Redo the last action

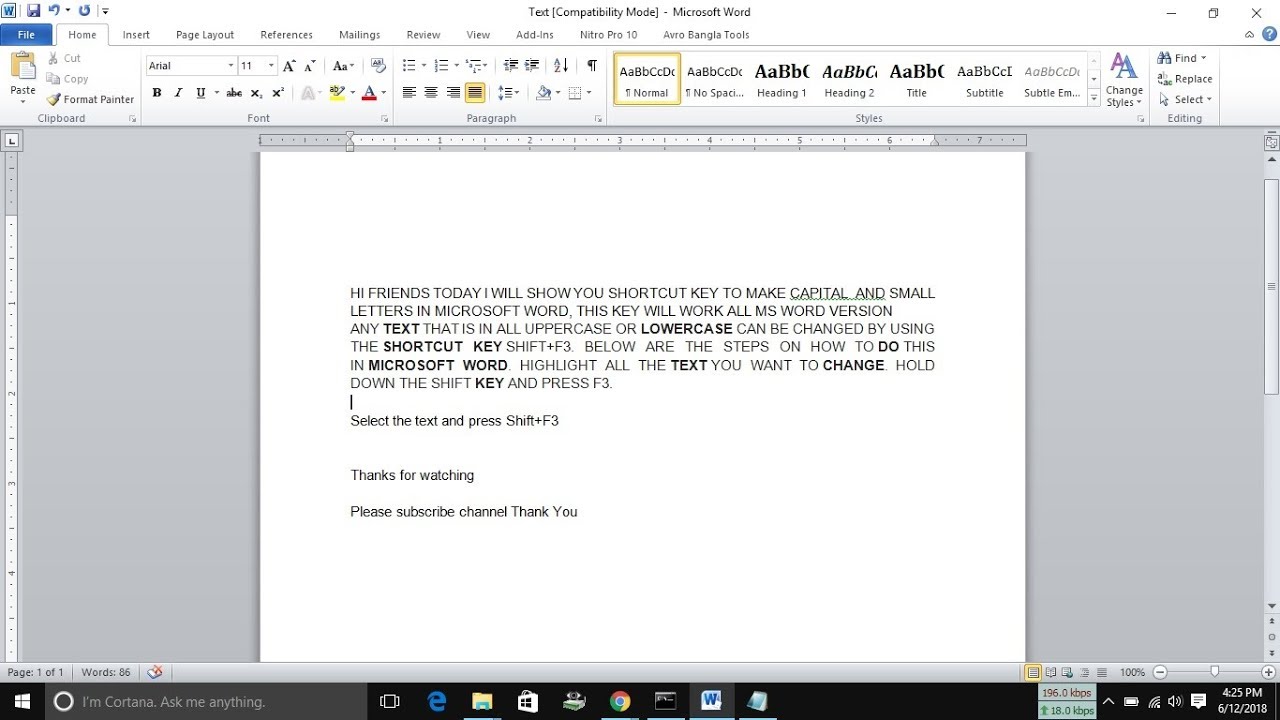(x=84, y=11)
